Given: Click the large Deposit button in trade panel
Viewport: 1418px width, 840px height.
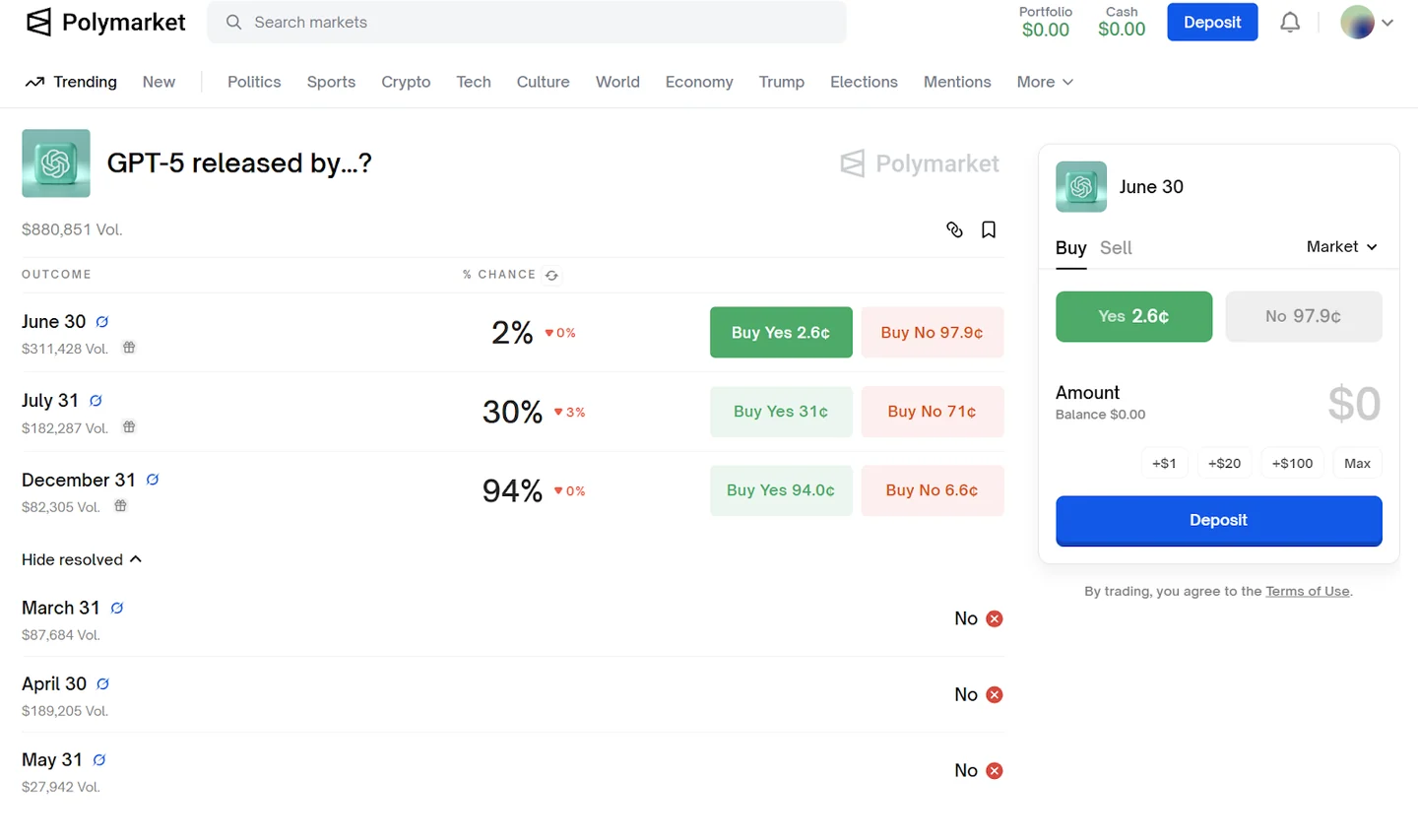Looking at the screenshot, I should point(1219,520).
